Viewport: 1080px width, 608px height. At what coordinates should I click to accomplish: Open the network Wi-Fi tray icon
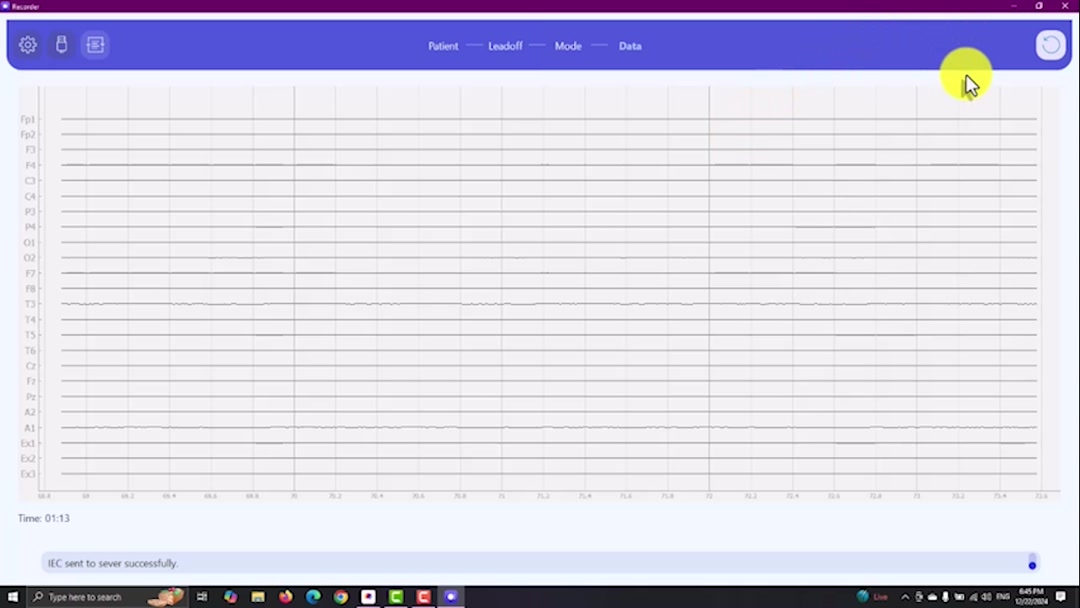coord(973,597)
